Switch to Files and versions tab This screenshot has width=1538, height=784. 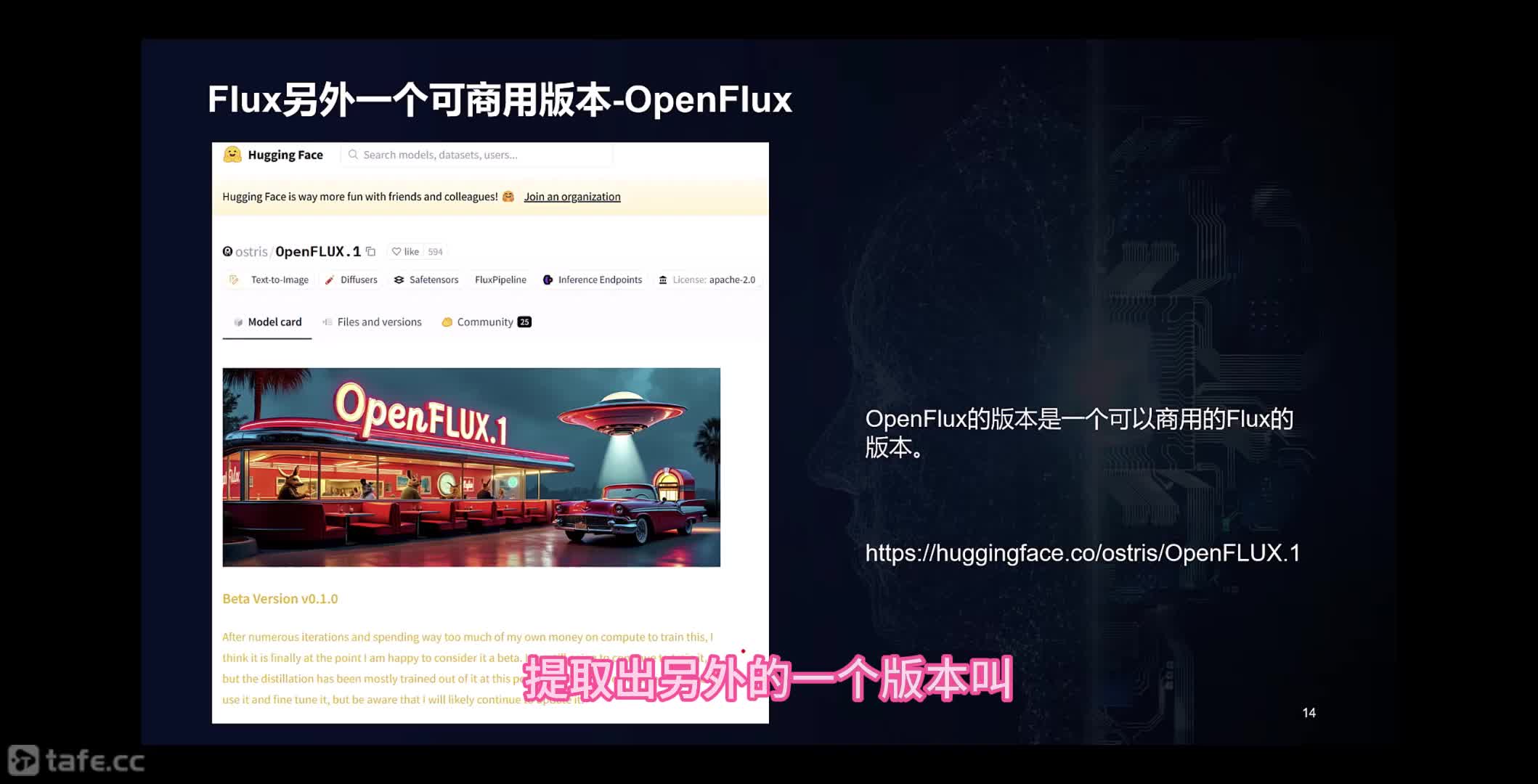click(x=379, y=321)
